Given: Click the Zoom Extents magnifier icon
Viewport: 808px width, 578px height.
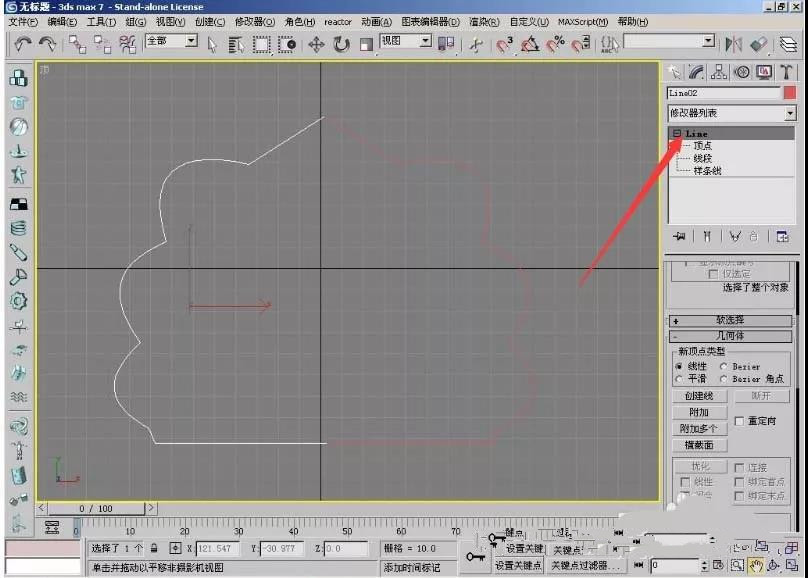Looking at the screenshot, I should (x=737, y=566).
